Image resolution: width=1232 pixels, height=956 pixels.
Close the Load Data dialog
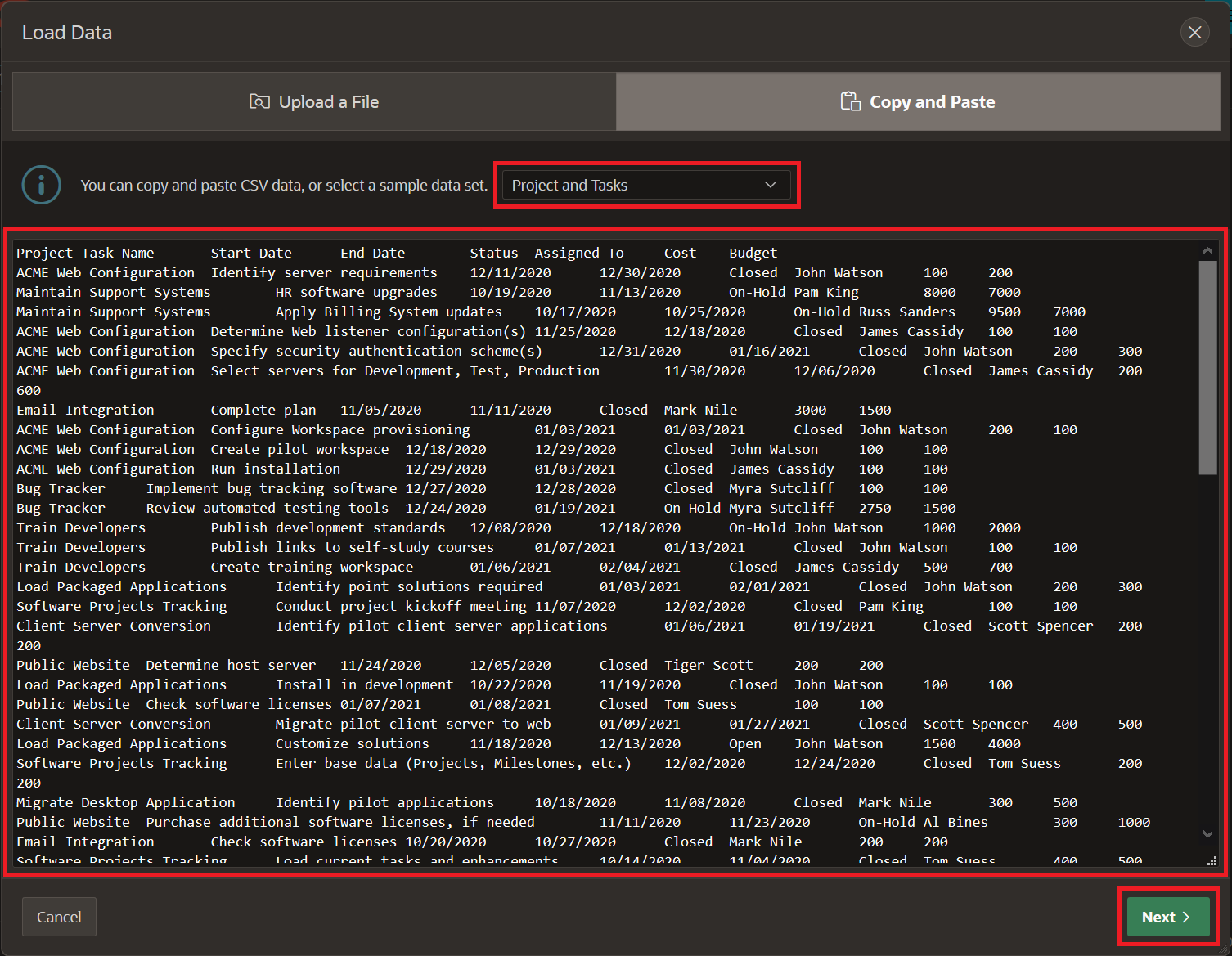coord(1194,32)
